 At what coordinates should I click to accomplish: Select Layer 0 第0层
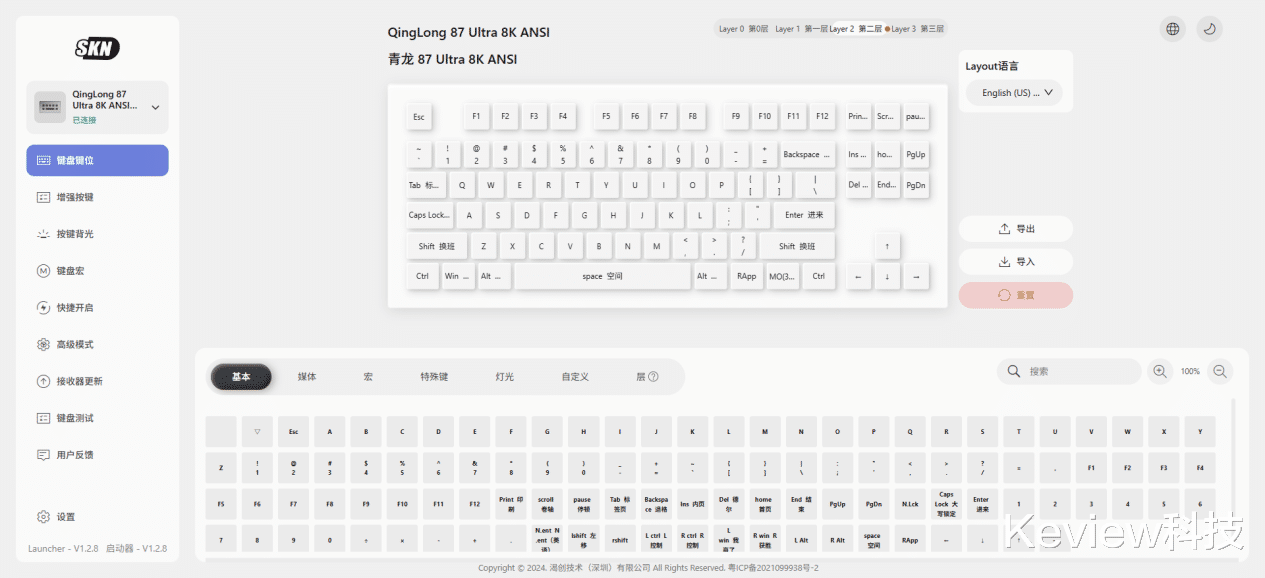coord(743,29)
